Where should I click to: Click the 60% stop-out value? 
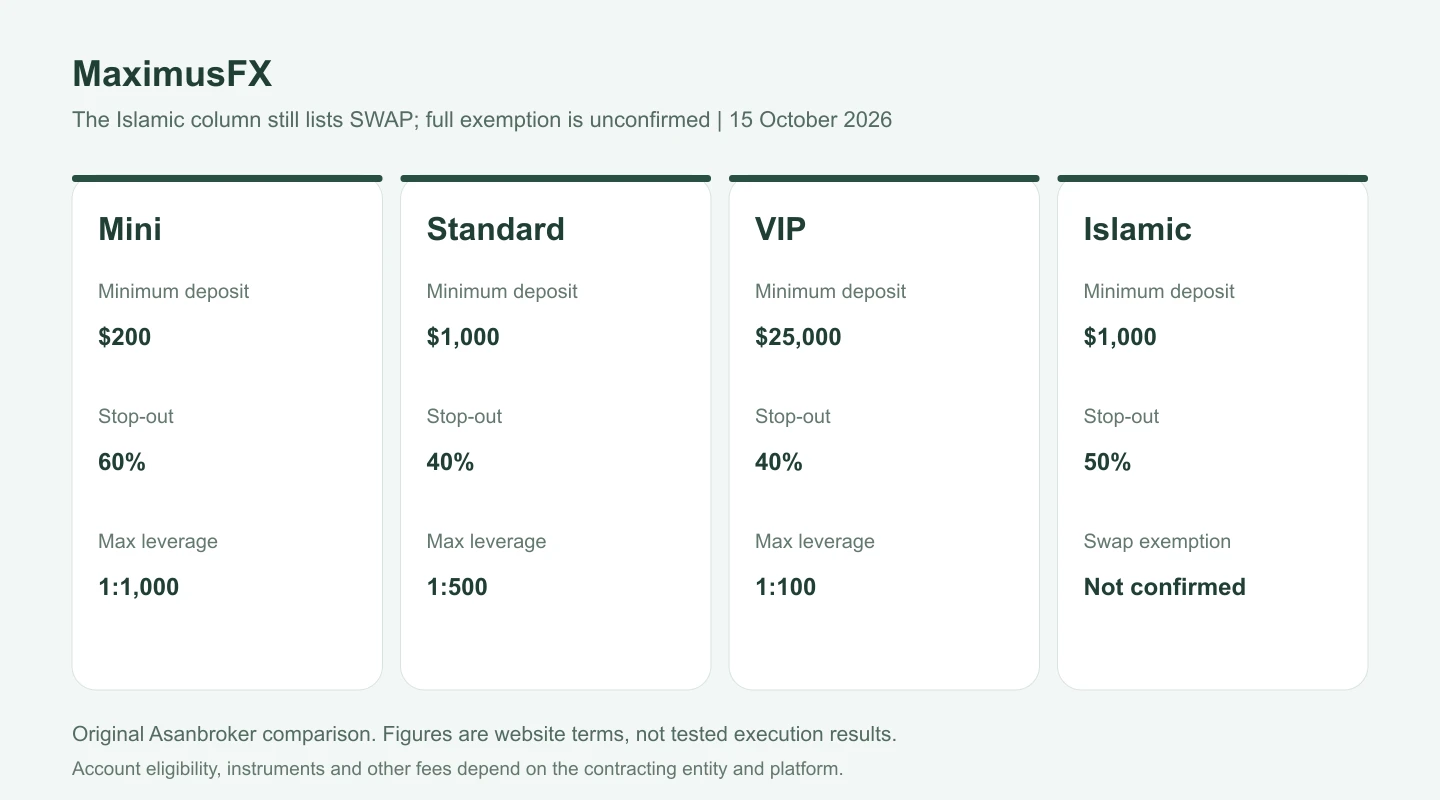[122, 462]
